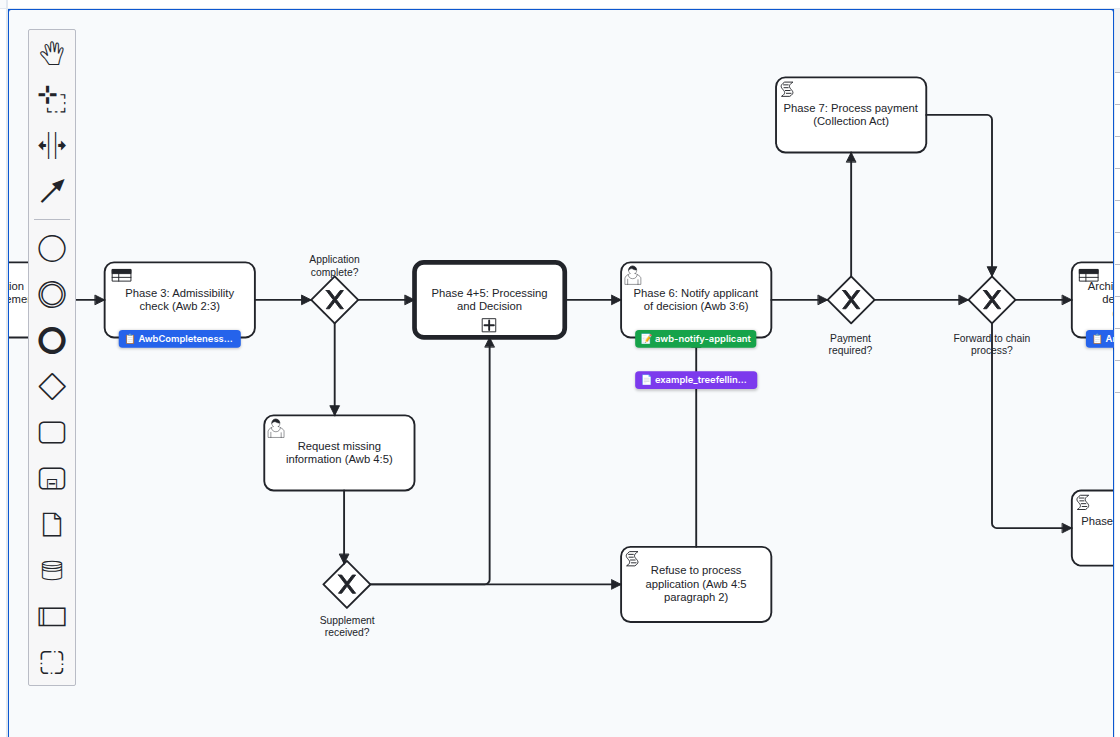Select the Phase 7: Process payment task
Viewport: 1120px width, 737px height.
click(x=851, y=113)
